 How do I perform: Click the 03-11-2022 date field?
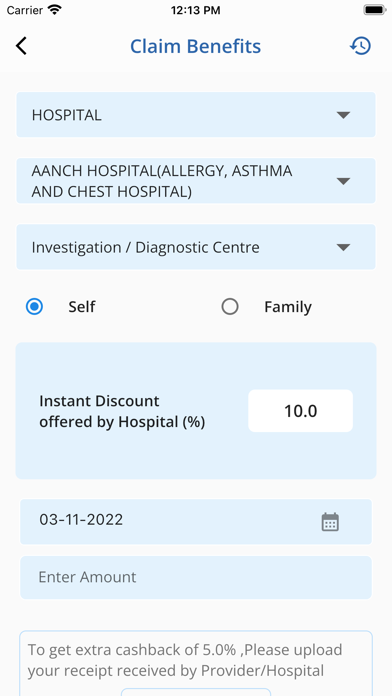pyautogui.click(x=196, y=522)
